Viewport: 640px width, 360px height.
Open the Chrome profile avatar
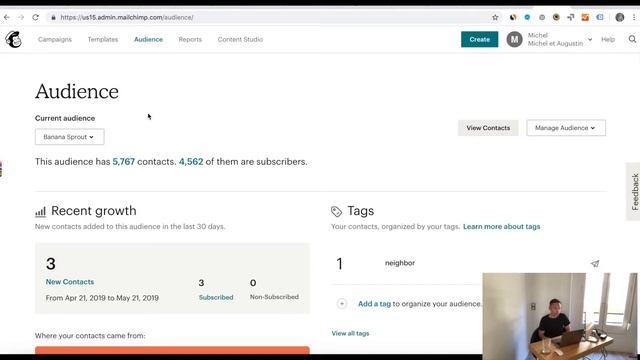(620, 17)
